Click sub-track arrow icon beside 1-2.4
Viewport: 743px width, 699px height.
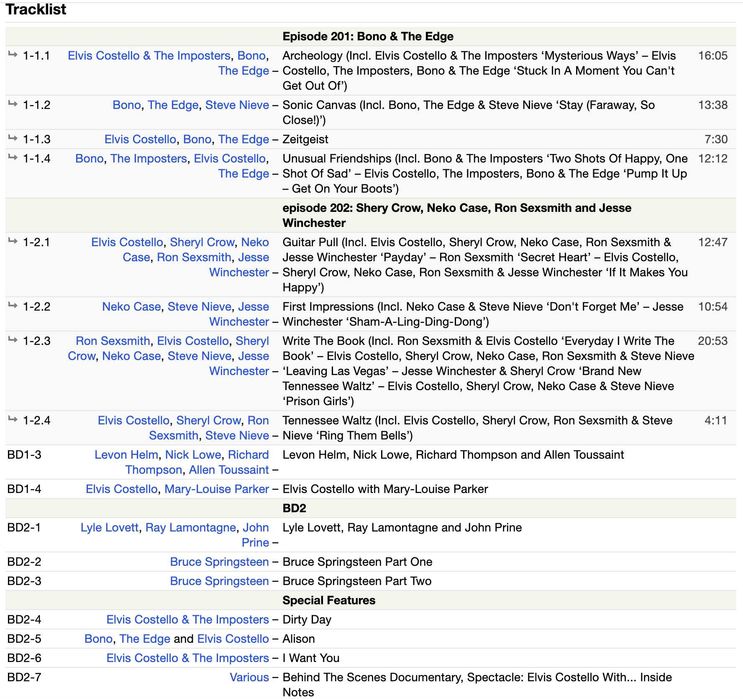12,419
